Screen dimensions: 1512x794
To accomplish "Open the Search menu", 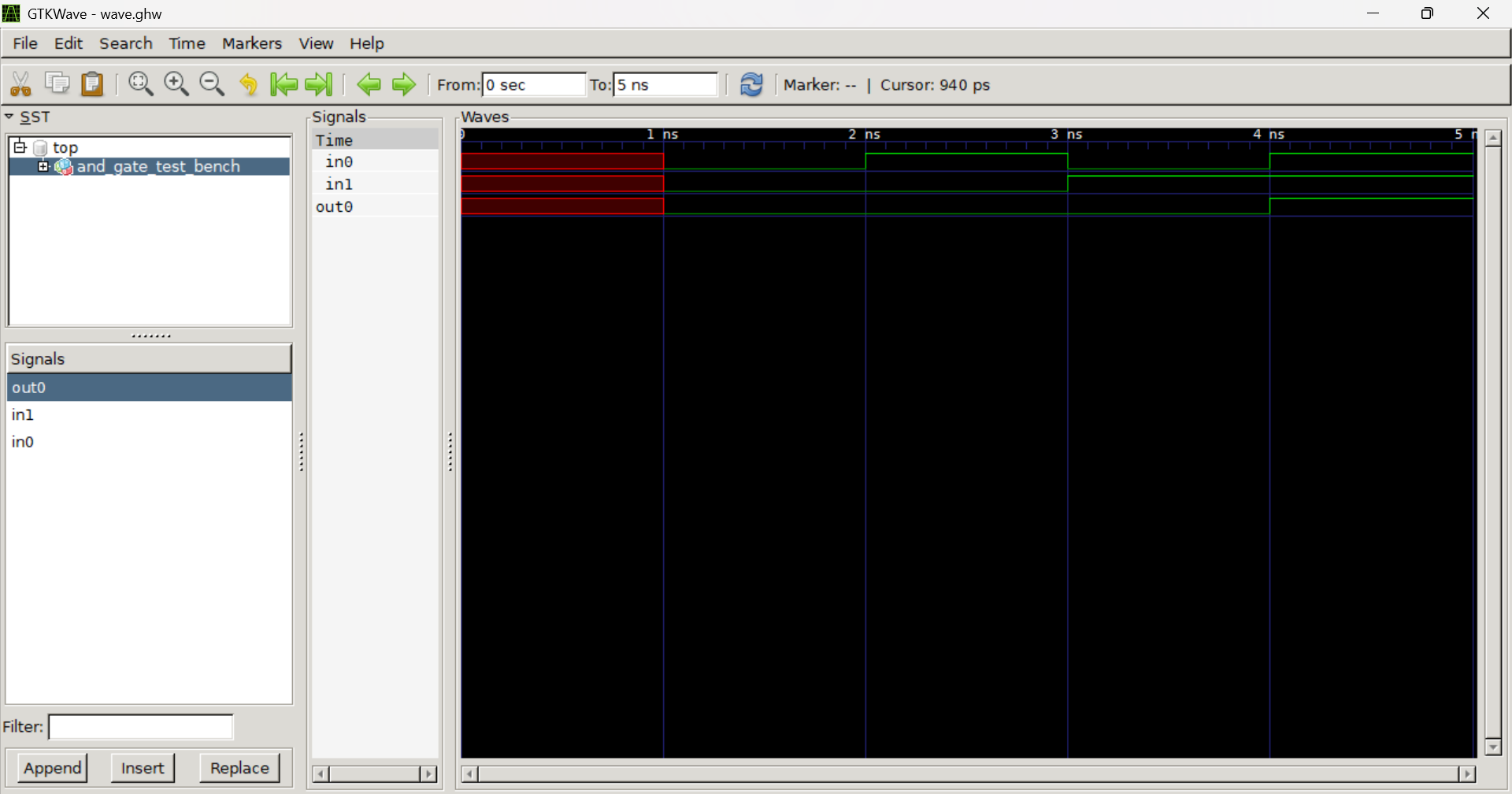I will pos(126,43).
